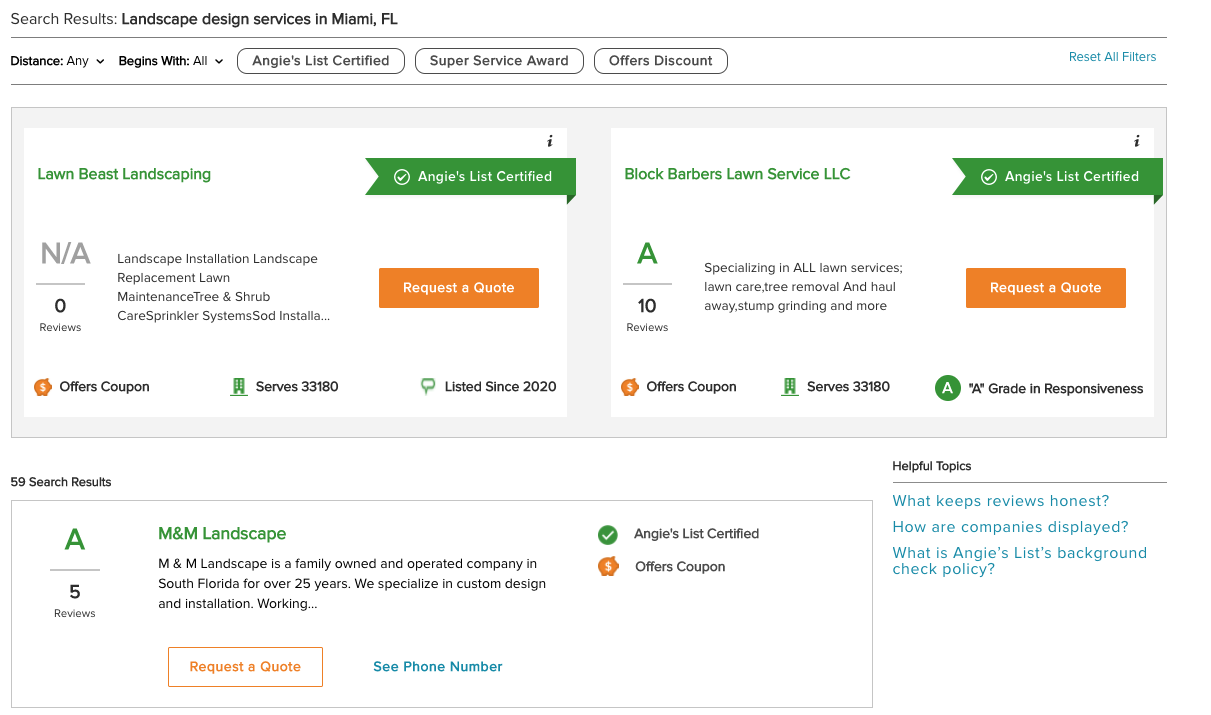Click the A grade of Block Barbers
1211x715 pixels.
[x=647, y=254]
